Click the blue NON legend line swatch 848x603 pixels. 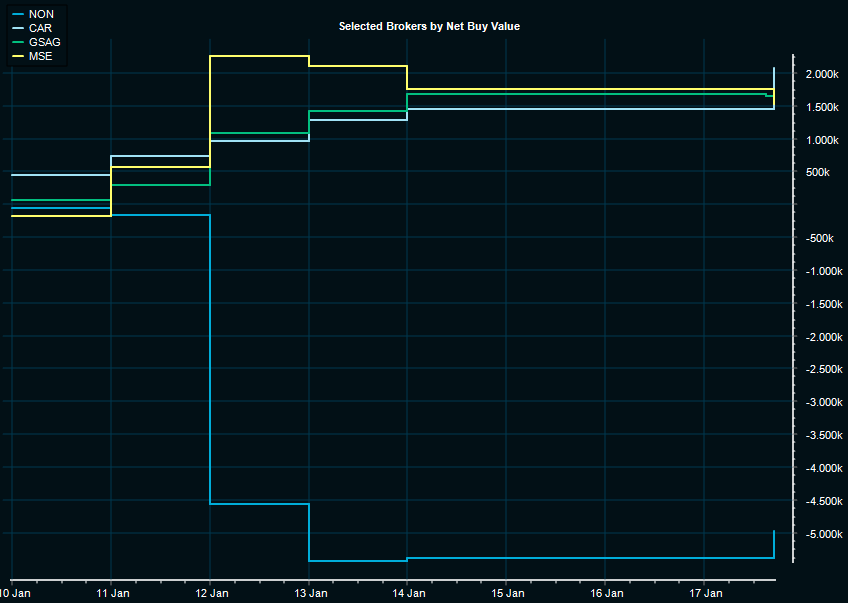(x=17, y=14)
